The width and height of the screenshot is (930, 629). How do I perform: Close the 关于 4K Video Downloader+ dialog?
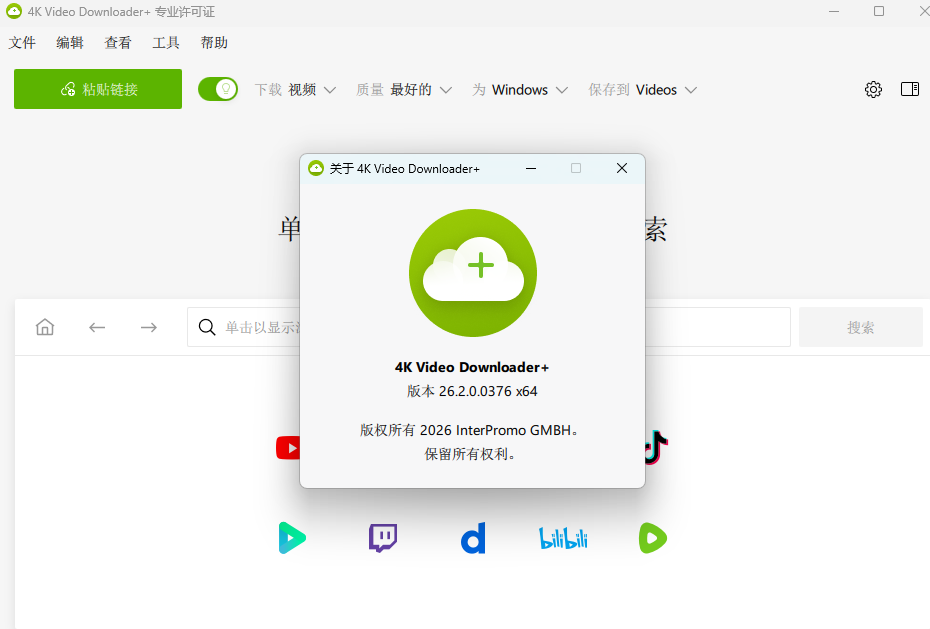622,168
